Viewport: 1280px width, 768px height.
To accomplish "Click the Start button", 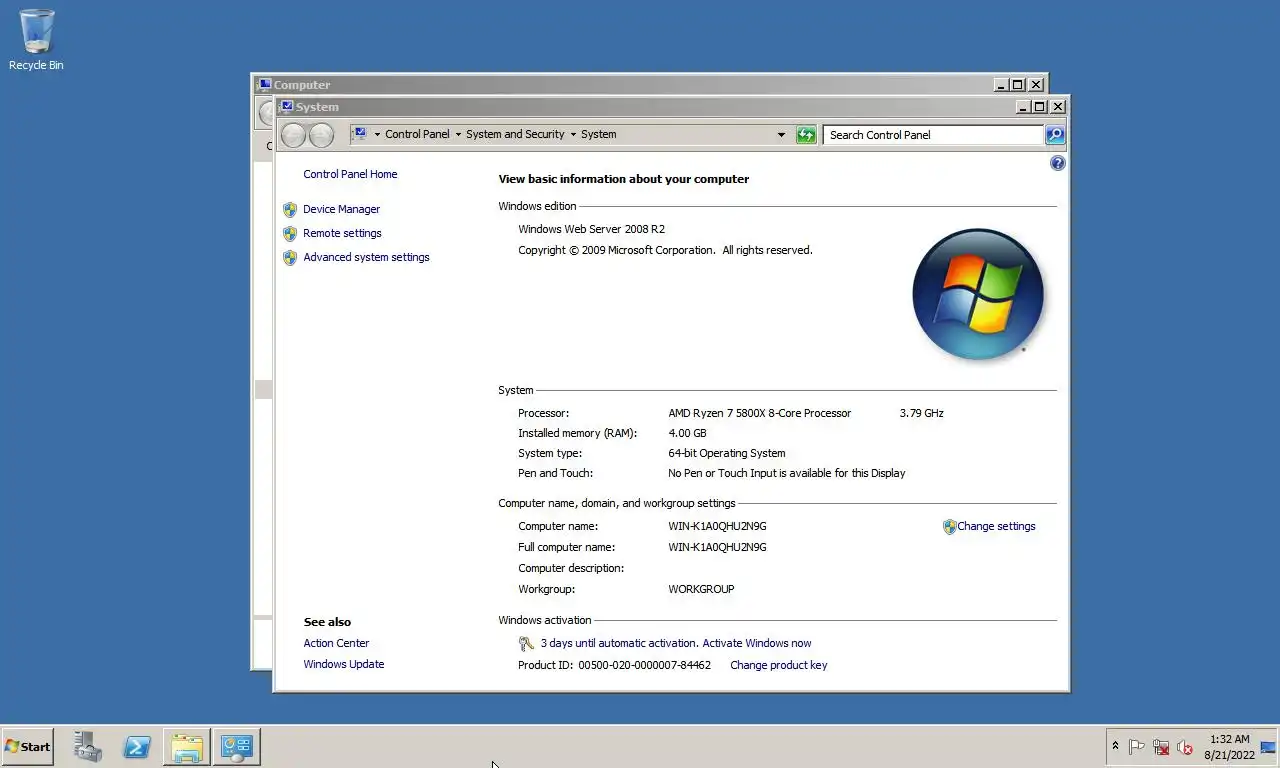I will [x=28, y=746].
